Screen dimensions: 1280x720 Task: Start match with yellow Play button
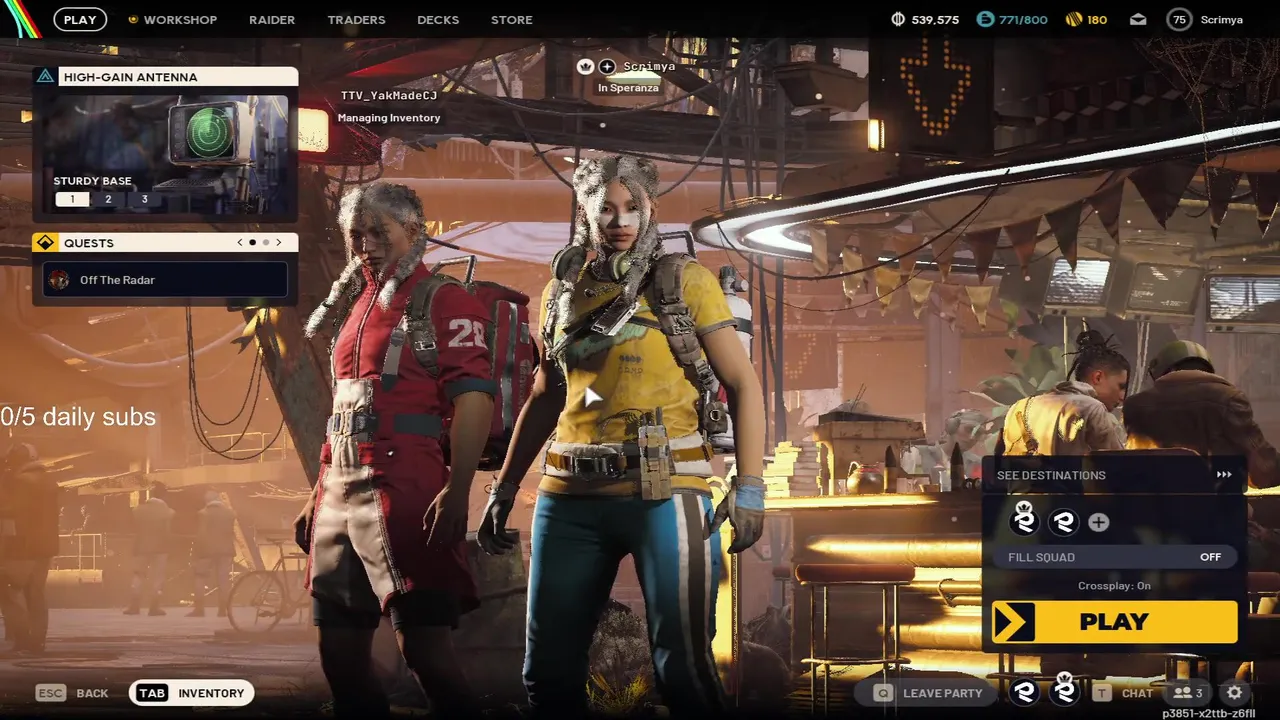tap(1114, 622)
